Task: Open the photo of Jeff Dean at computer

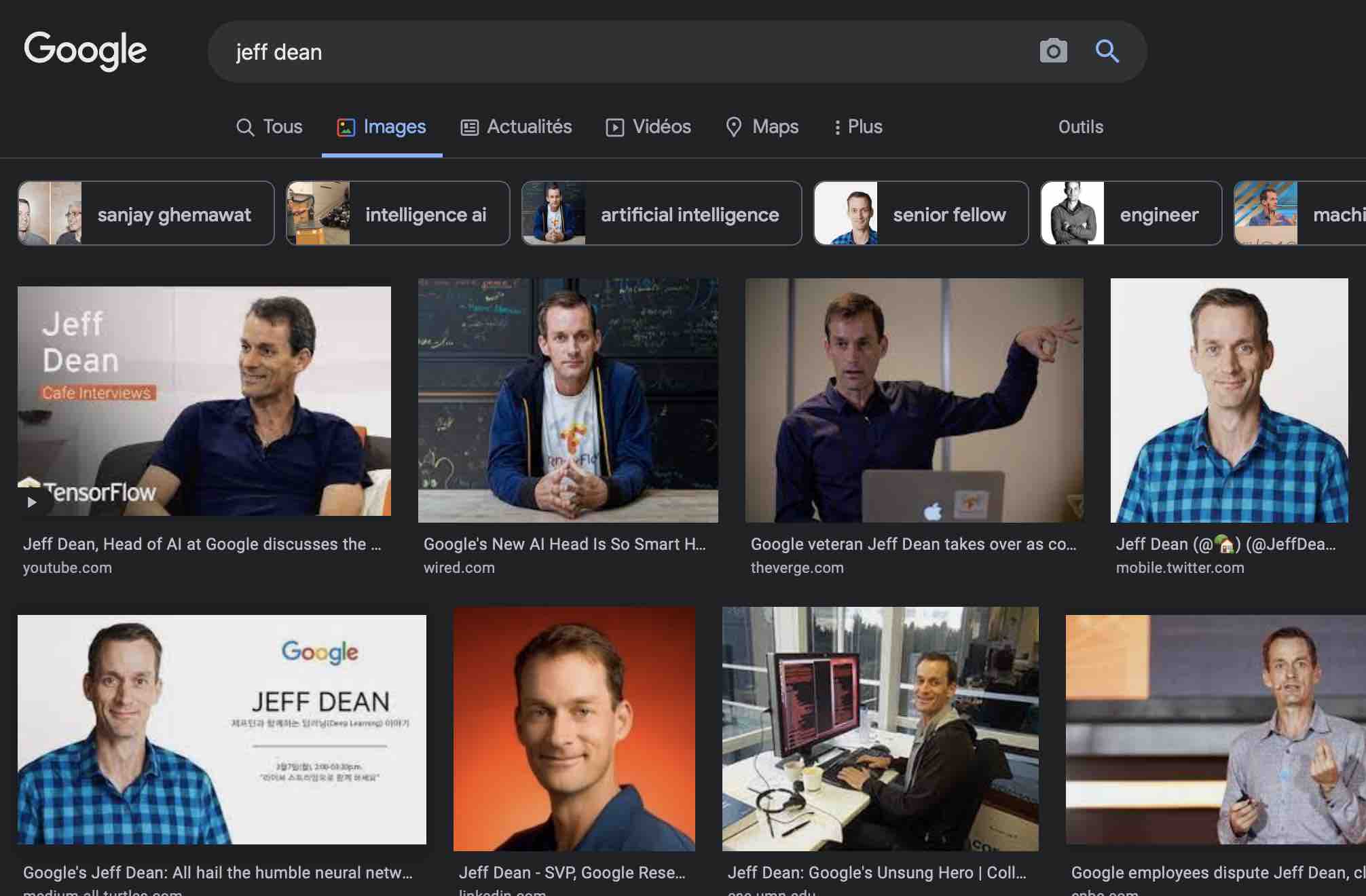Action: click(x=881, y=729)
